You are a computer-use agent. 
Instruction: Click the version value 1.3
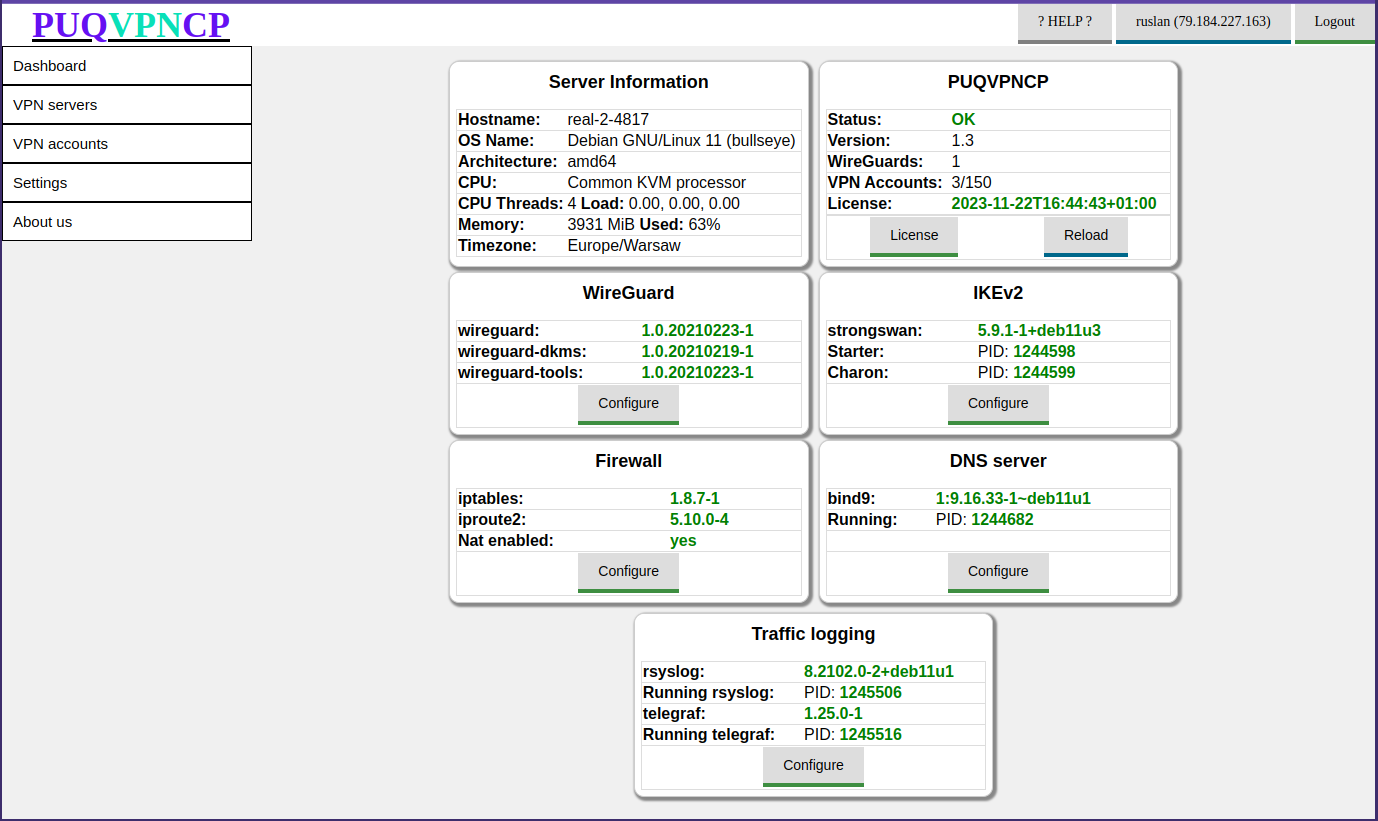[x=962, y=141]
